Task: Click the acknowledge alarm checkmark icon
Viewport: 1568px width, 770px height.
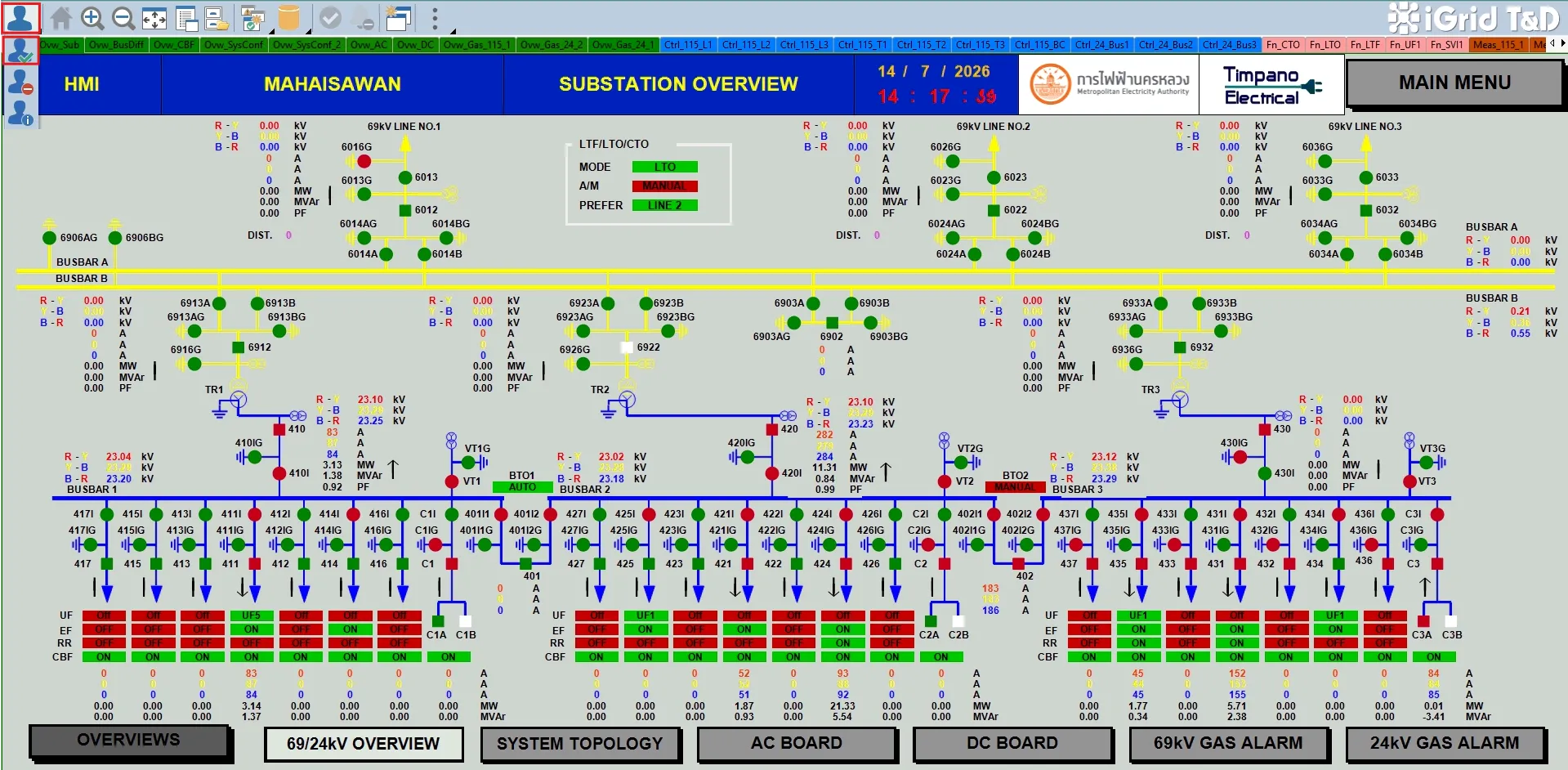Action: point(330,17)
